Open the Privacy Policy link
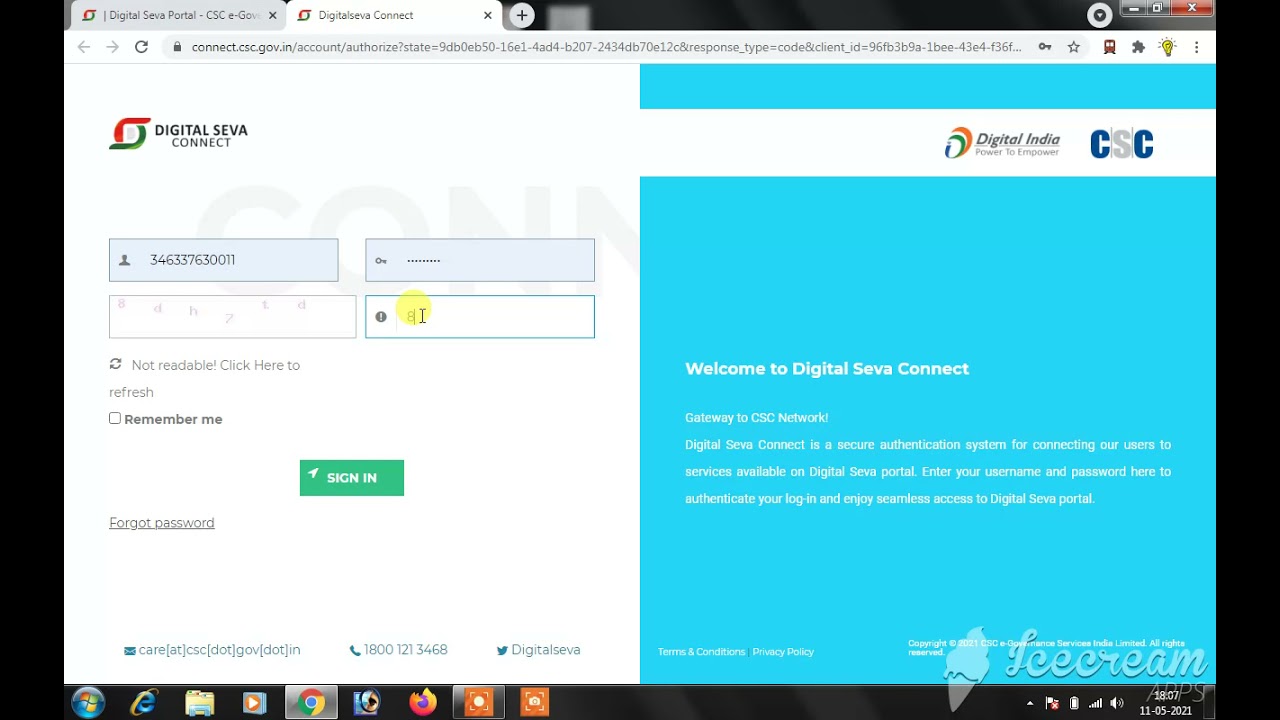The height and width of the screenshot is (720, 1280). tap(783, 652)
